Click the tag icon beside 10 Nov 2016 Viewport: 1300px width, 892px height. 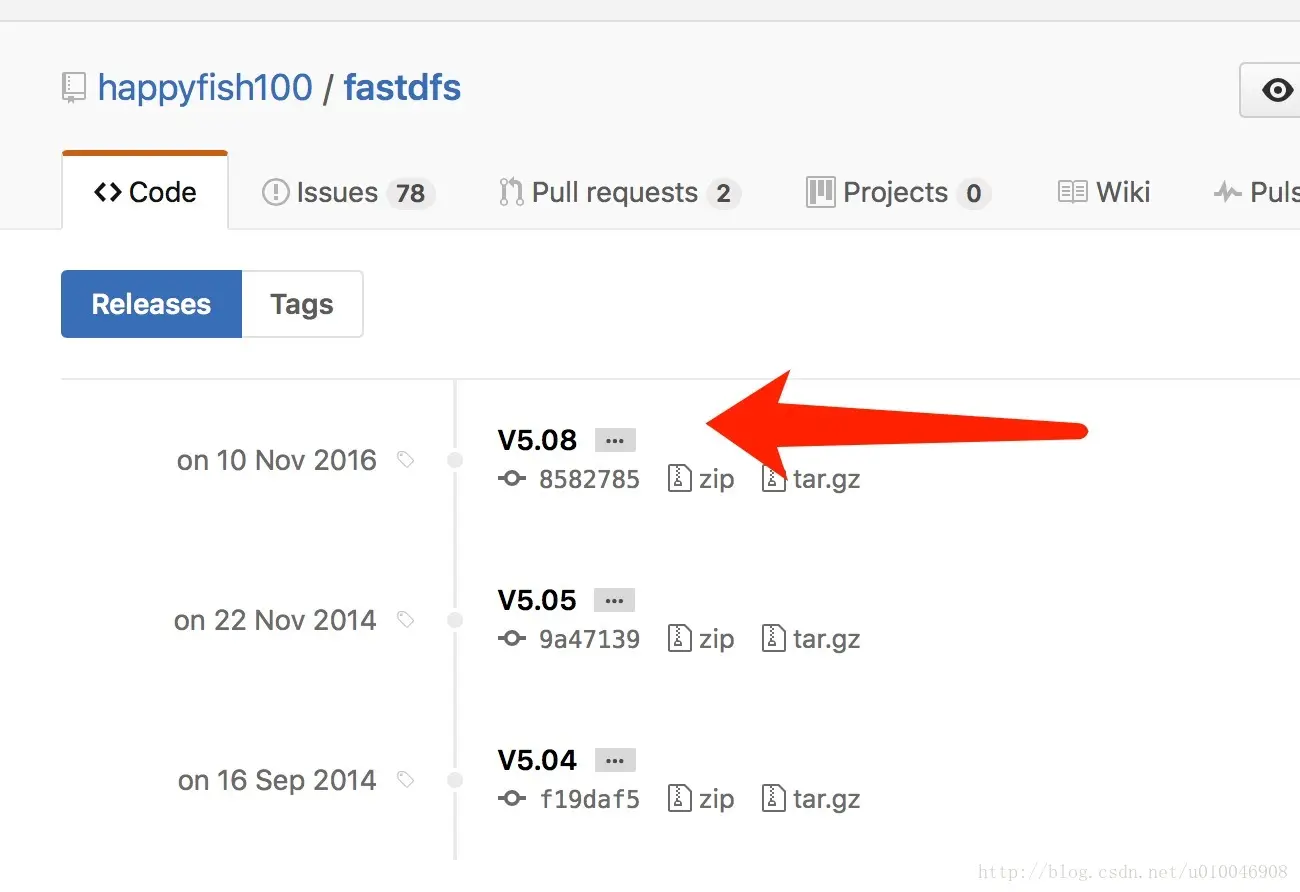pos(405,460)
